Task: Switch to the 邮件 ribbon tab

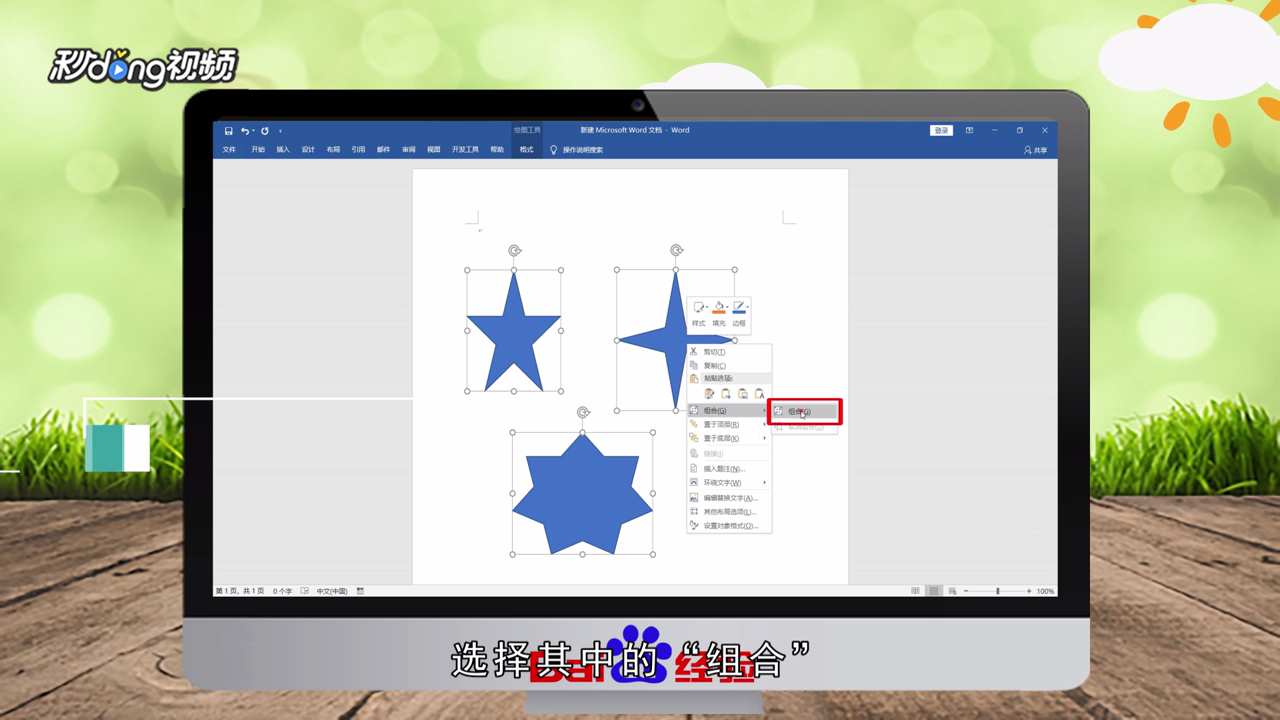Action: coord(383,150)
